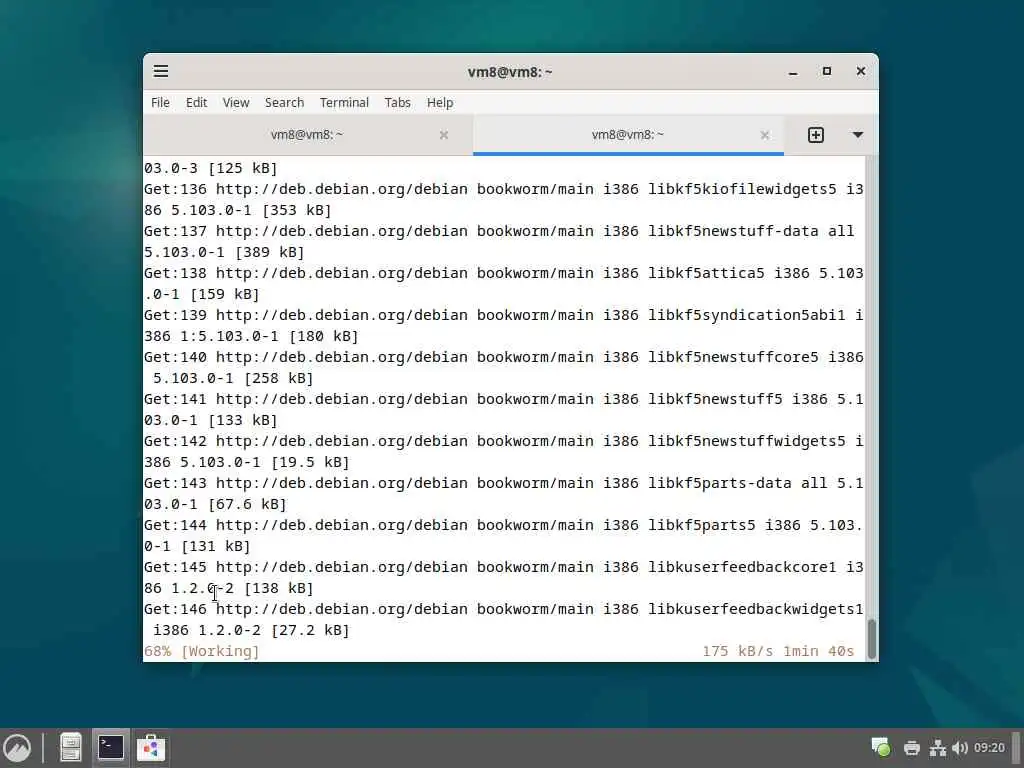The width and height of the screenshot is (1024, 768).
Task: Minimize the terminal window
Action: click(x=793, y=72)
